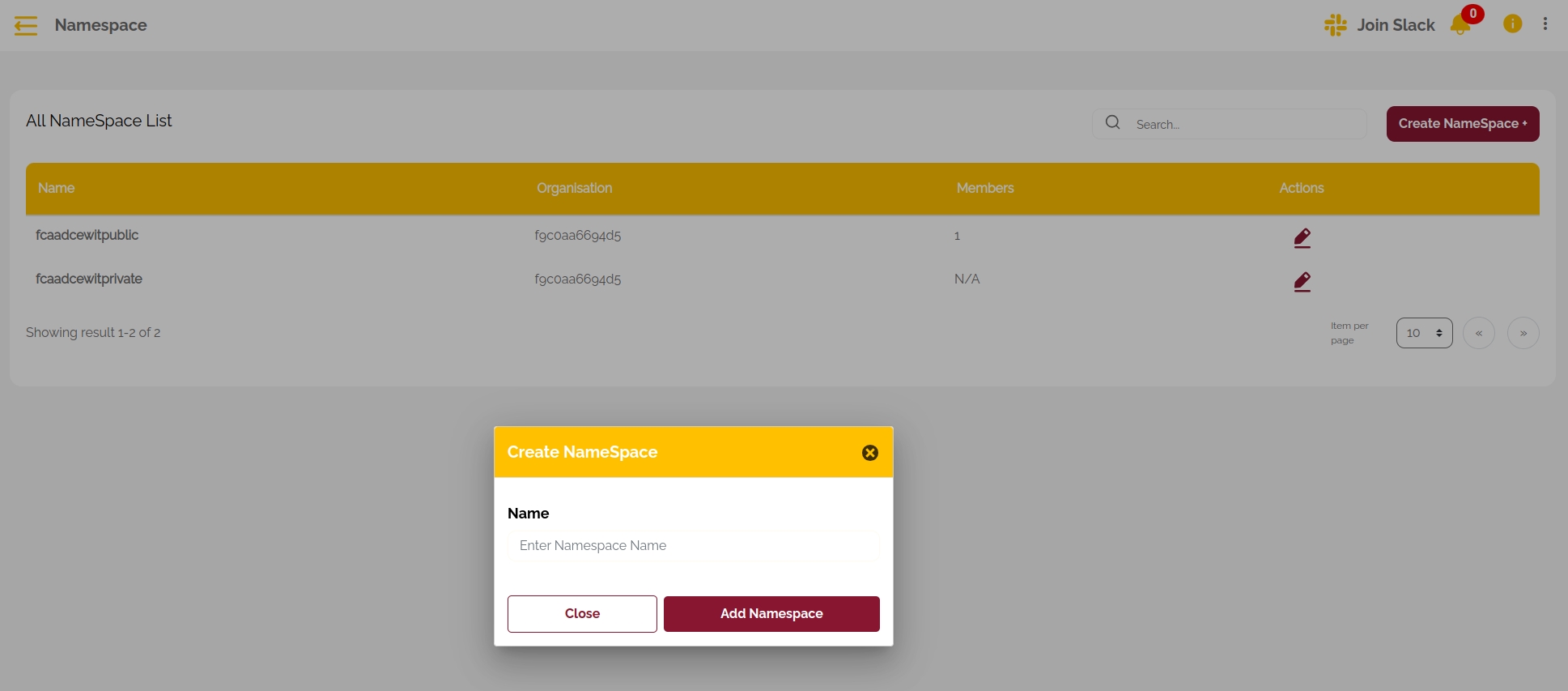
Task: Click the Close button in the dialog
Action: (582, 614)
